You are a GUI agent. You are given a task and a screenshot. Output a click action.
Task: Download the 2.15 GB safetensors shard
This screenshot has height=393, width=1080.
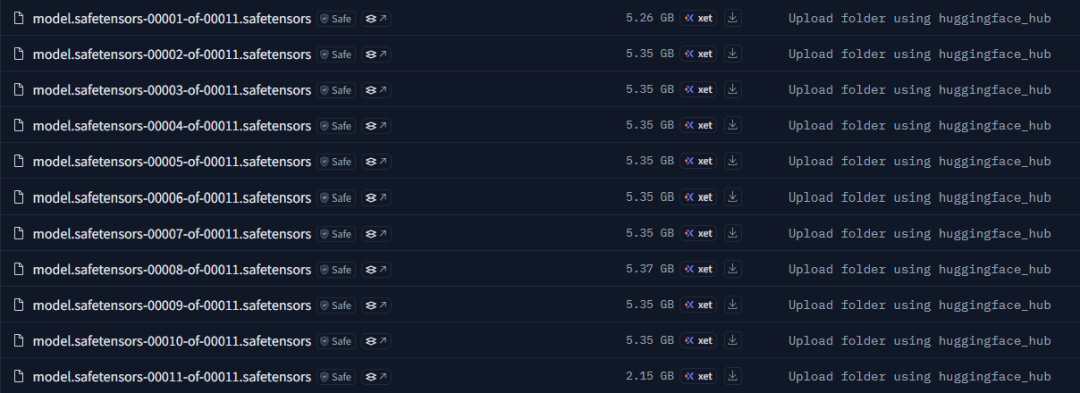tap(732, 376)
